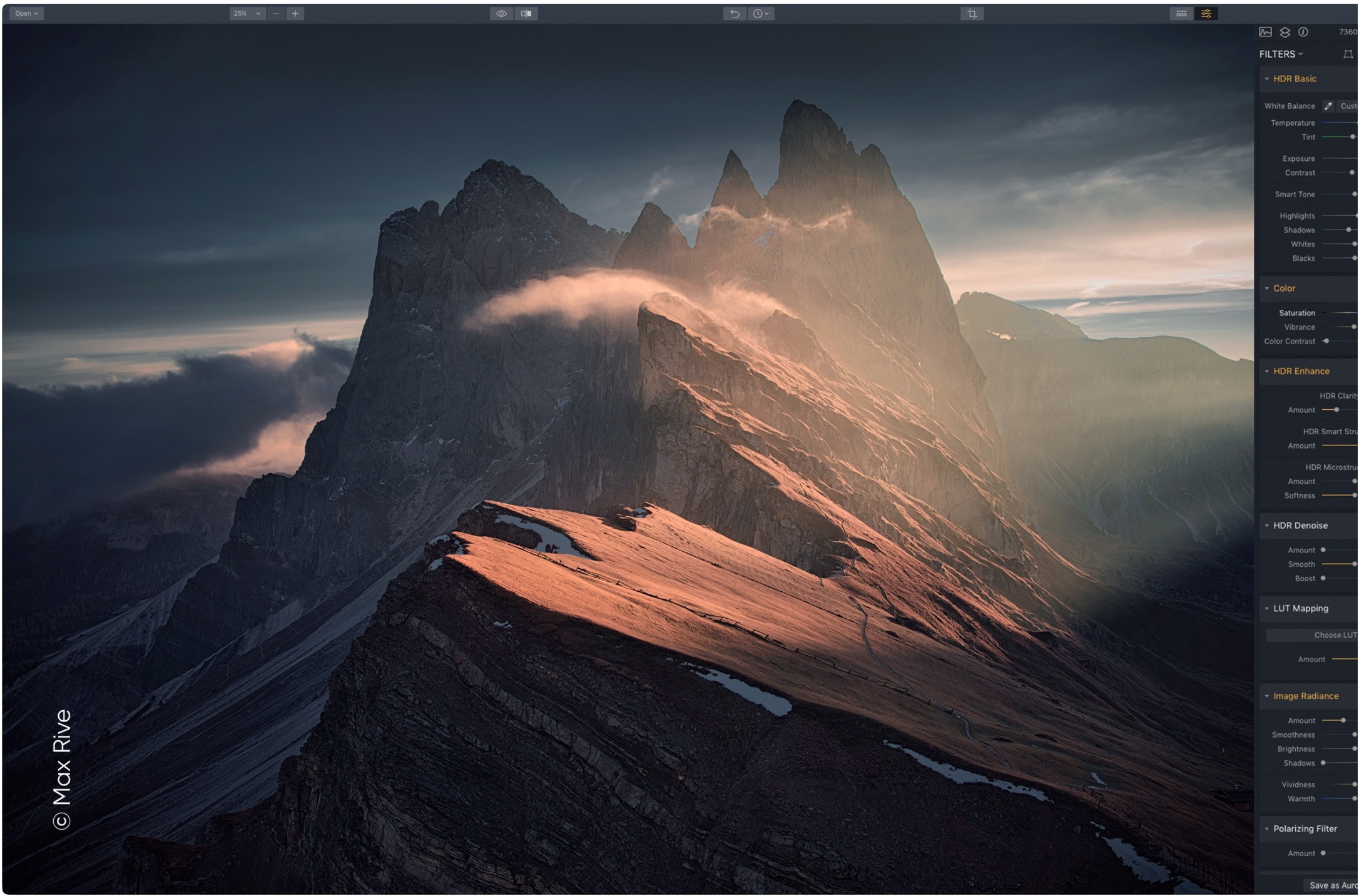1359x896 pixels.
Task: Select the crop tool
Action: 972,13
